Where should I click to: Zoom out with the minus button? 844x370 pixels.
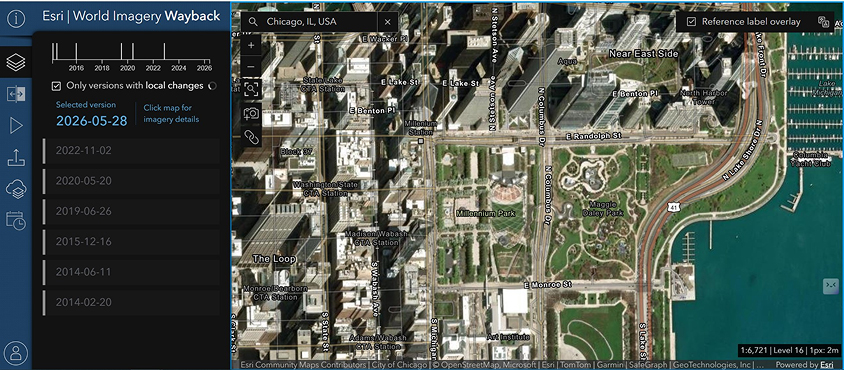[251, 67]
